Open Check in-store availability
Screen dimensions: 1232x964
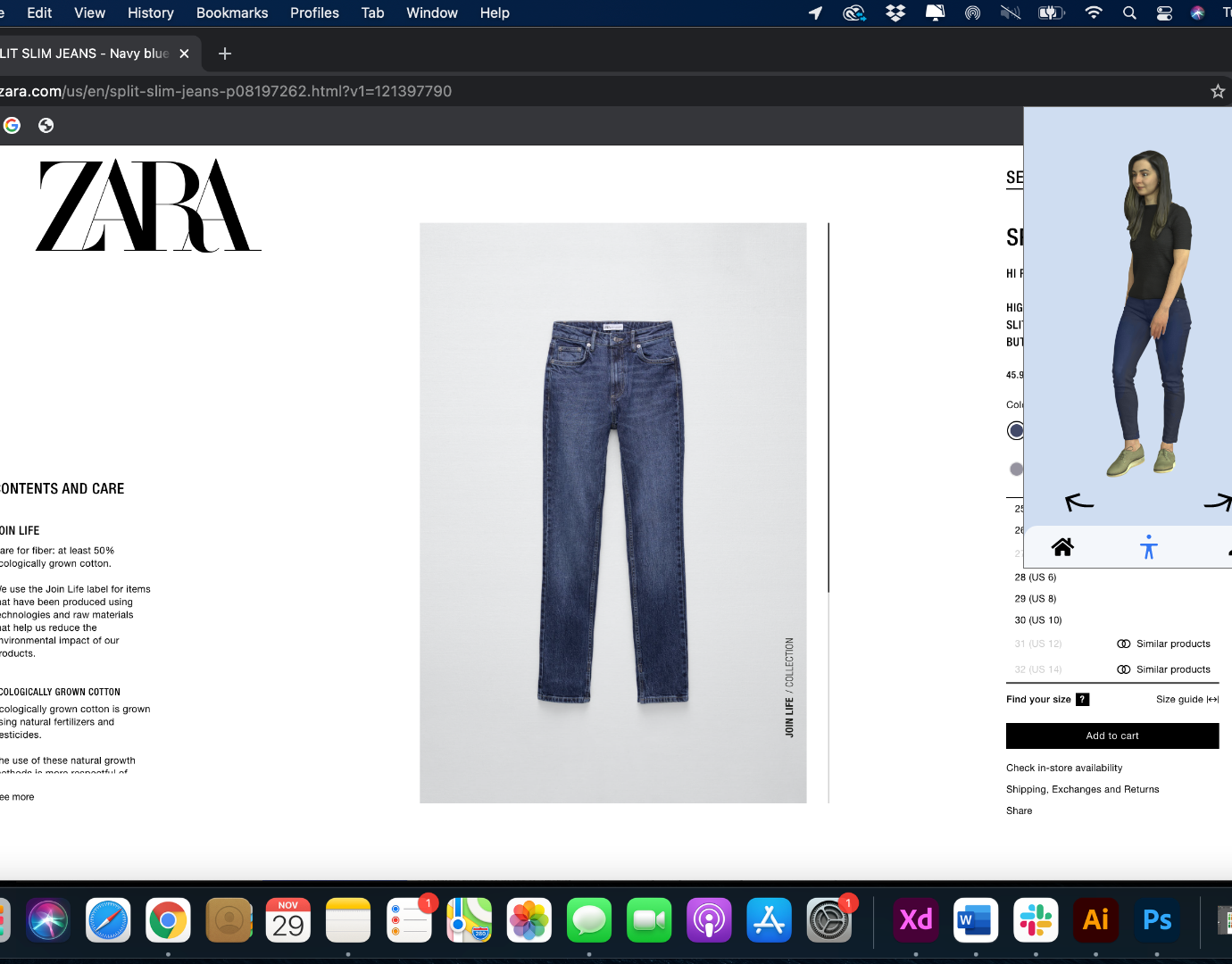click(x=1064, y=768)
